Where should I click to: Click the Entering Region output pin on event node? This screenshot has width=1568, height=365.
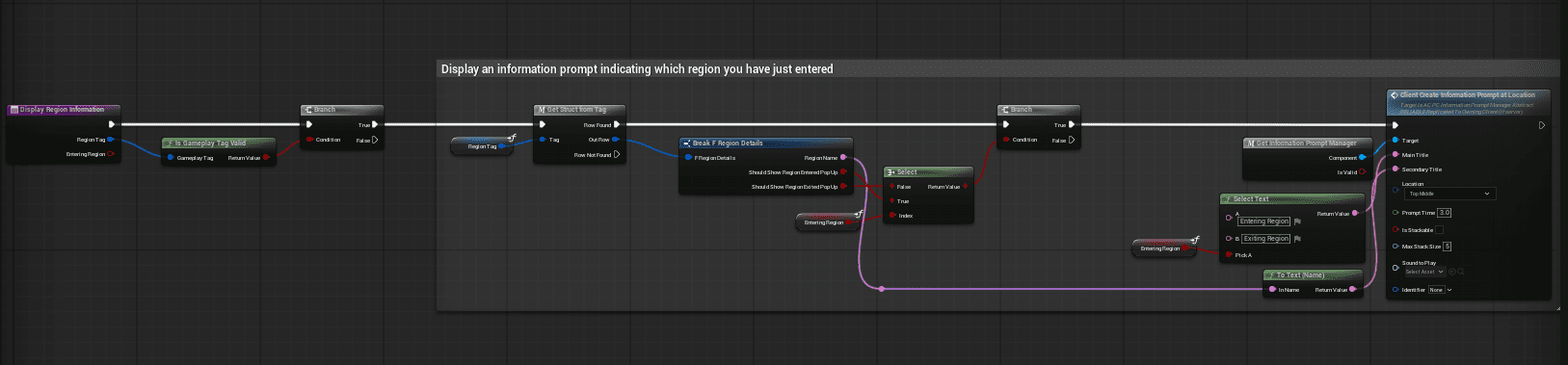point(111,154)
